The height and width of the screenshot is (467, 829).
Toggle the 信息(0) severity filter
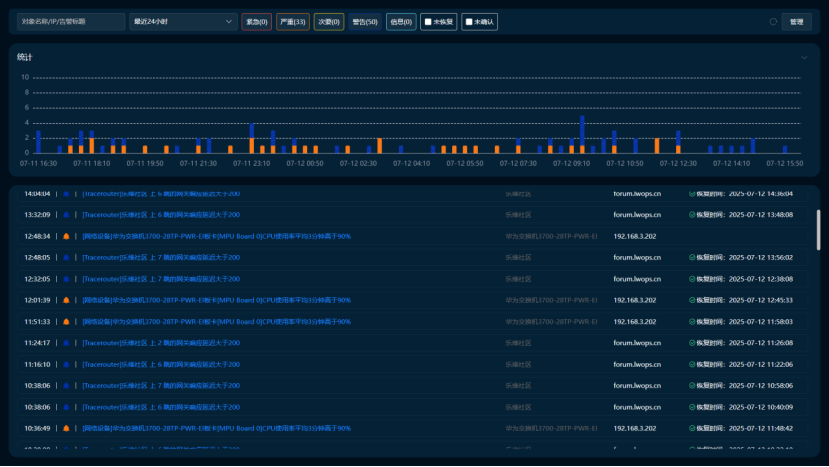tap(401, 22)
